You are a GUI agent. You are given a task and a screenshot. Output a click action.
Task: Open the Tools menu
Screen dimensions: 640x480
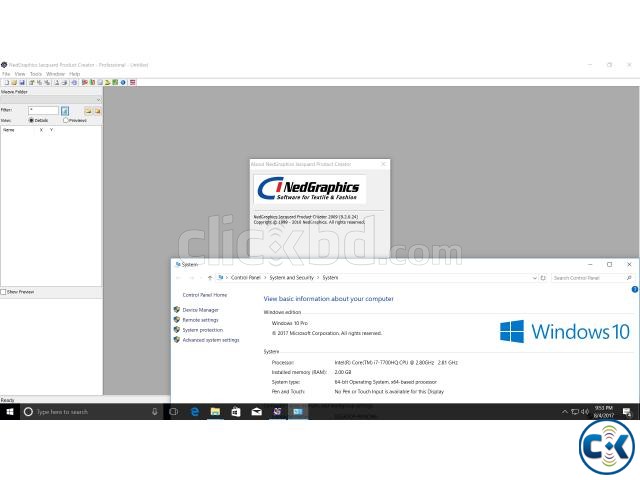(36, 74)
